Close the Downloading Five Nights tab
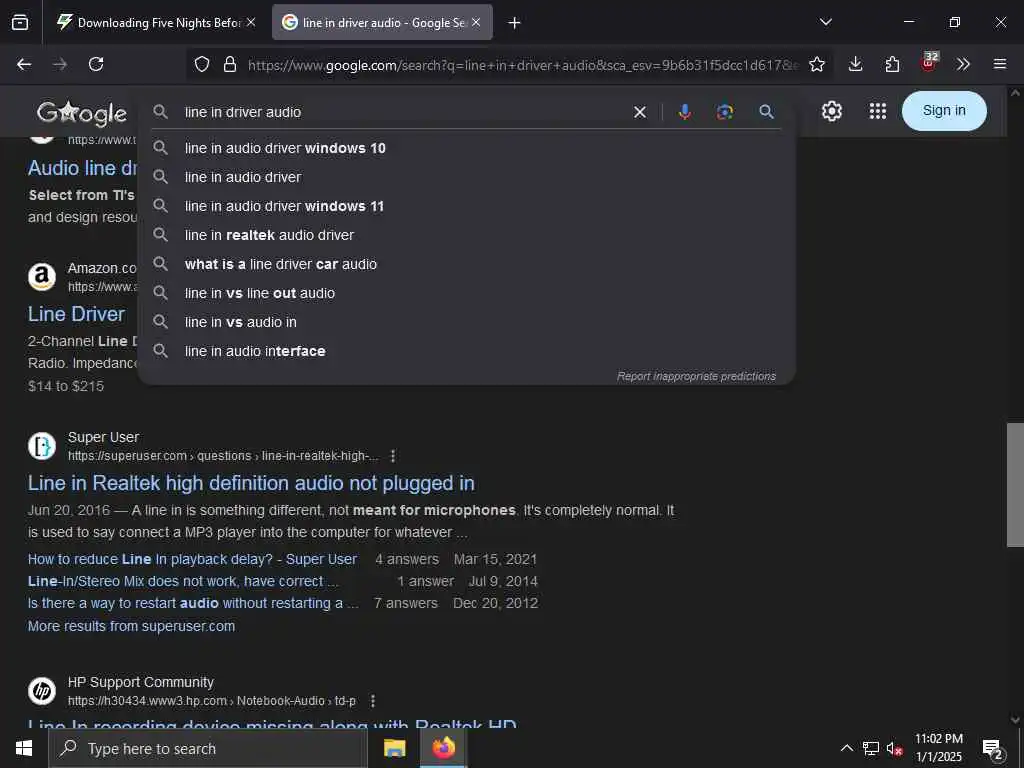Screen dimensions: 1024x768 tap(251, 22)
